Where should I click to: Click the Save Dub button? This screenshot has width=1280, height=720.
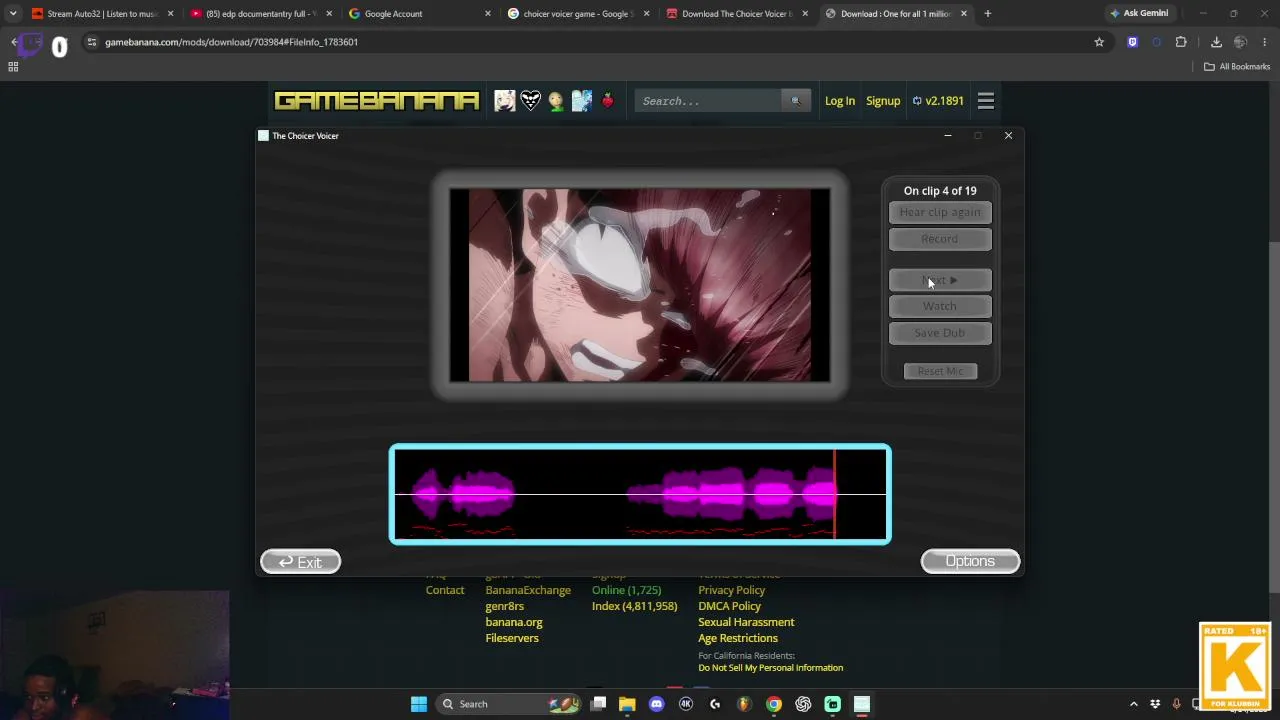click(940, 333)
